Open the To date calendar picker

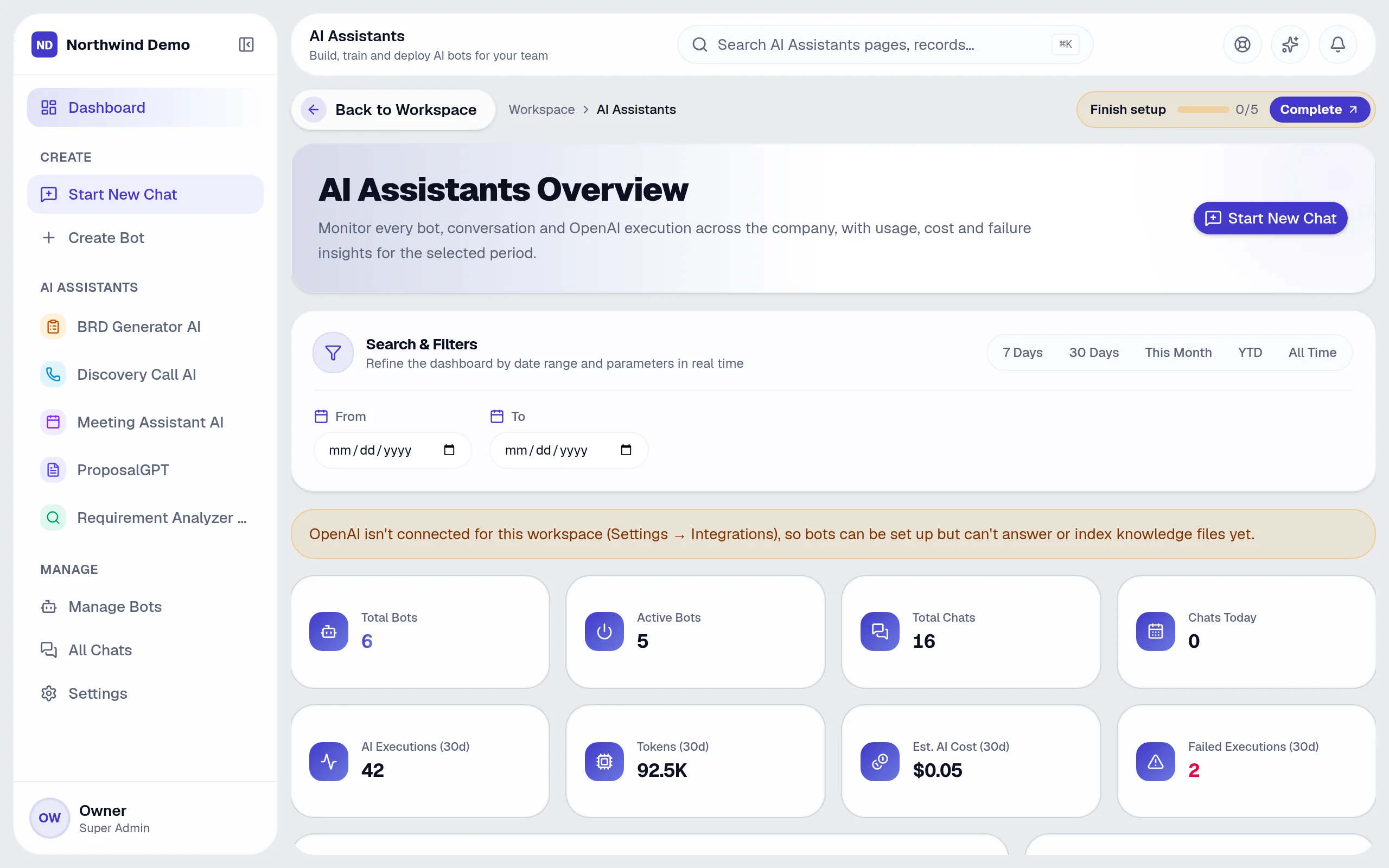point(626,450)
